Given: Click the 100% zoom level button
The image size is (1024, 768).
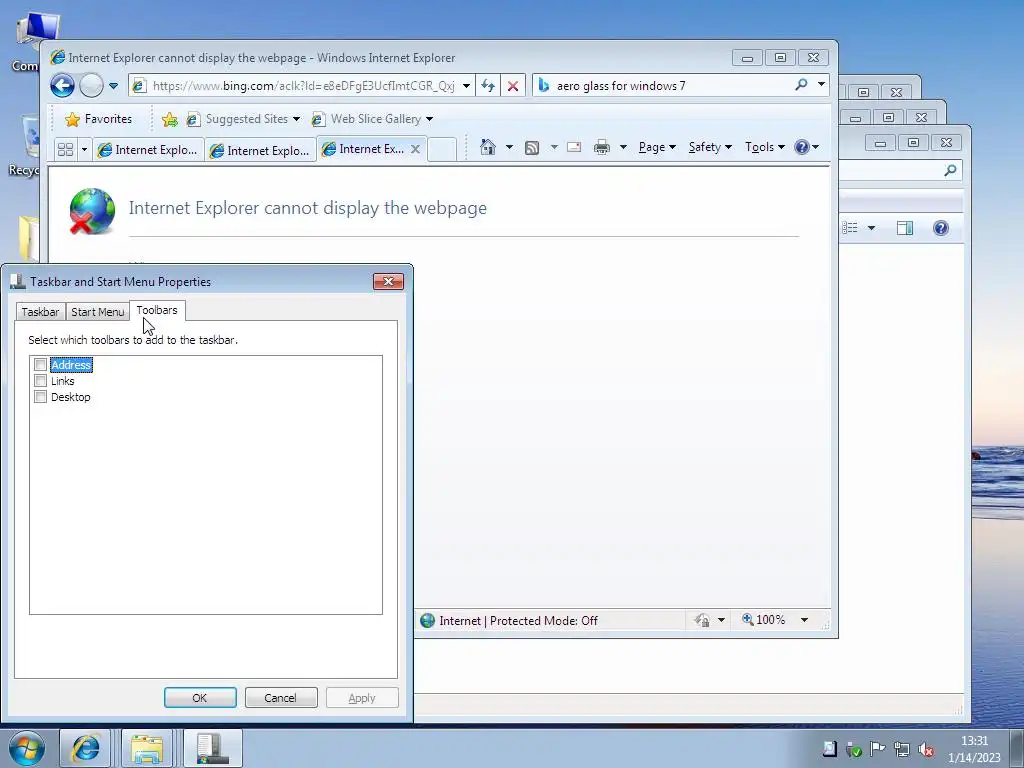Looking at the screenshot, I should pyautogui.click(x=763, y=620).
